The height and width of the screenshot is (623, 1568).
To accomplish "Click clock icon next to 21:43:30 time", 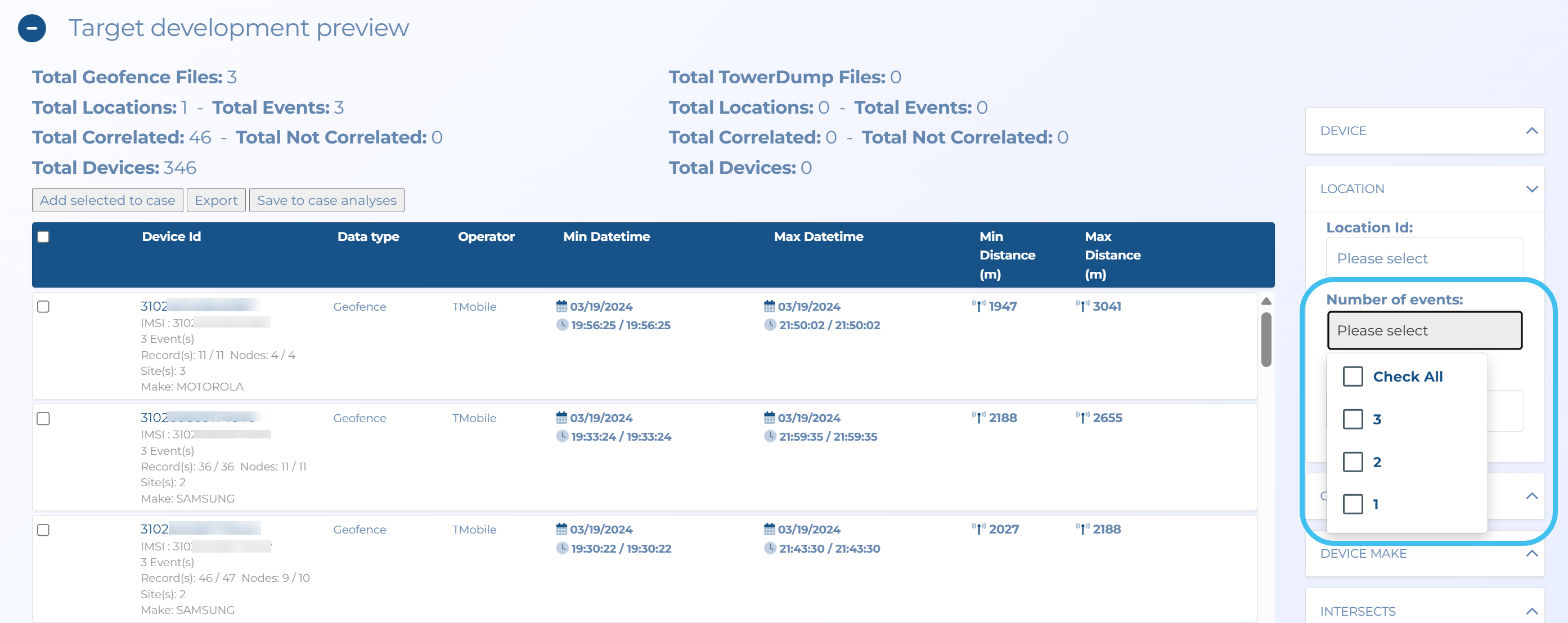I will [770, 548].
